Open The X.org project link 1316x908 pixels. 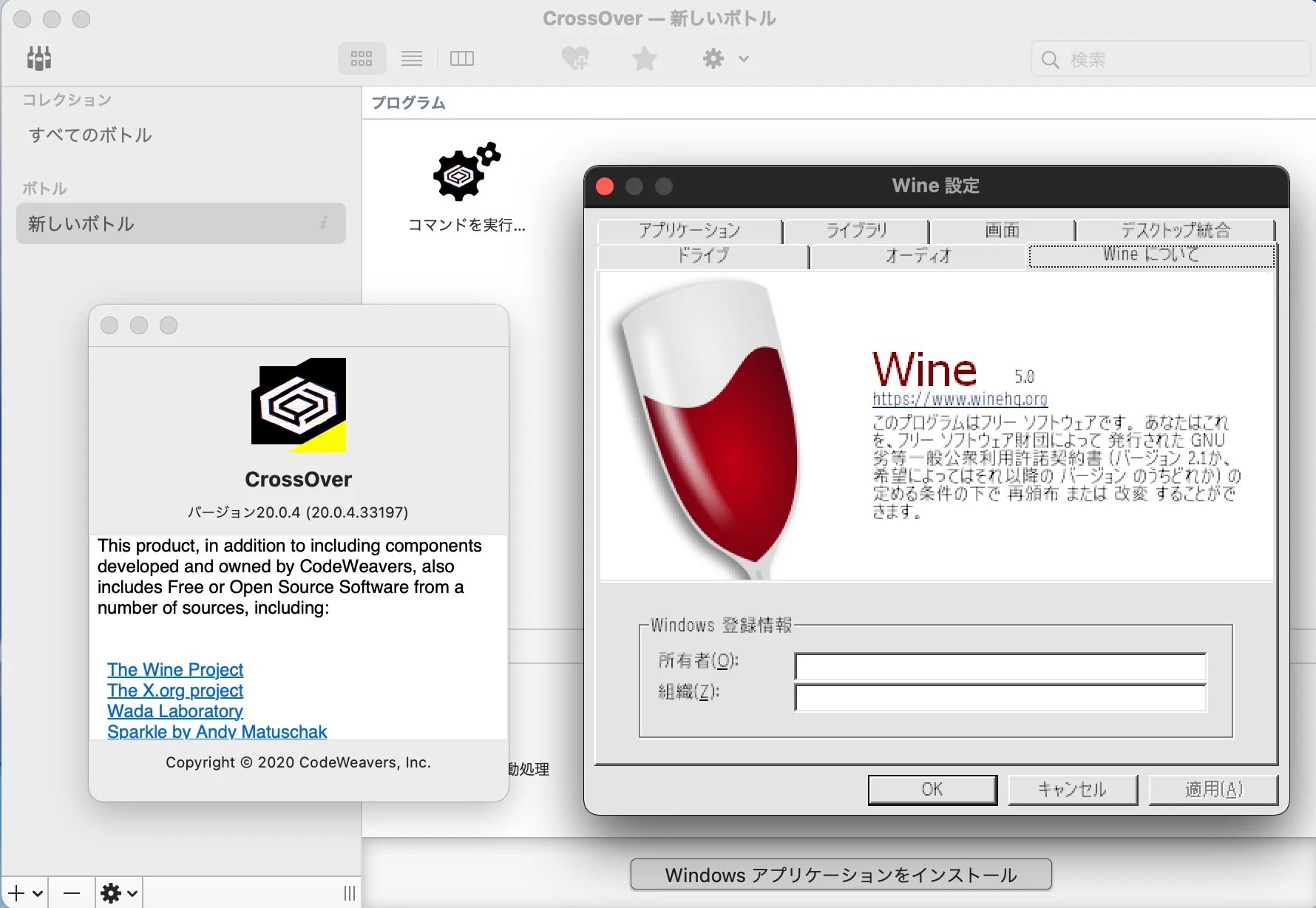(x=175, y=690)
